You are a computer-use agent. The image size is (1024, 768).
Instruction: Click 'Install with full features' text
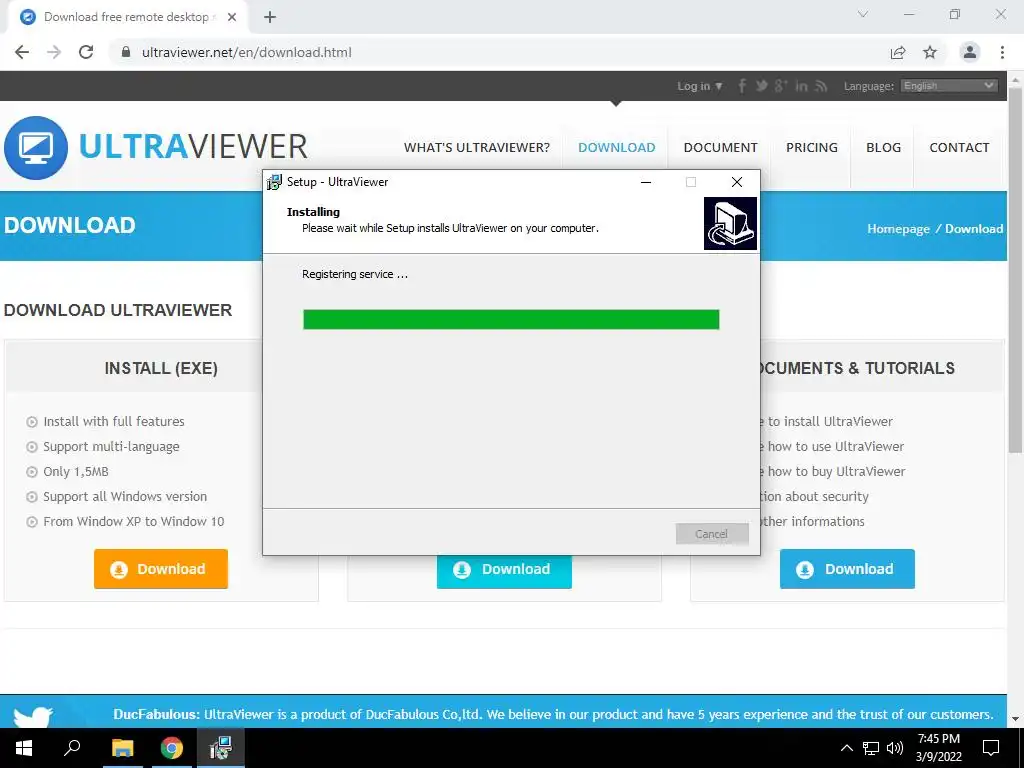[114, 422]
